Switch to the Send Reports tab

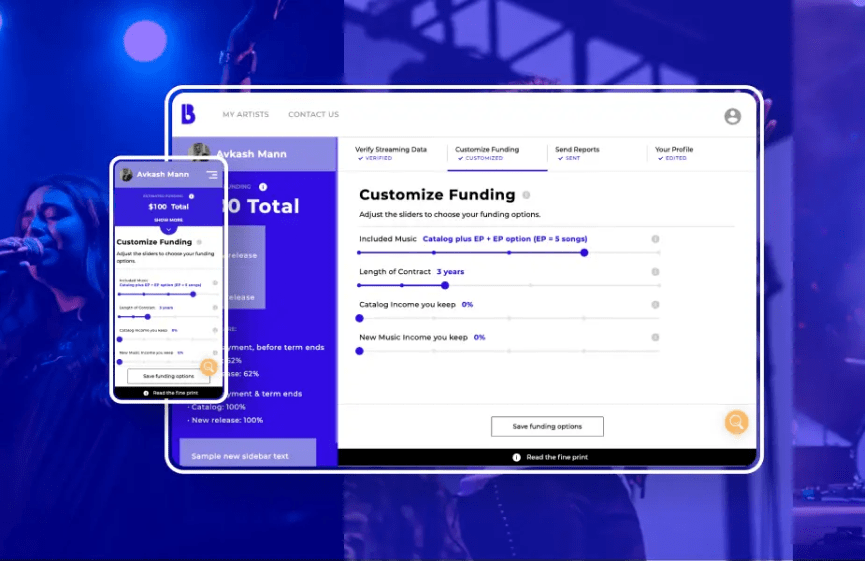pyautogui.click(x=577, y=153)
